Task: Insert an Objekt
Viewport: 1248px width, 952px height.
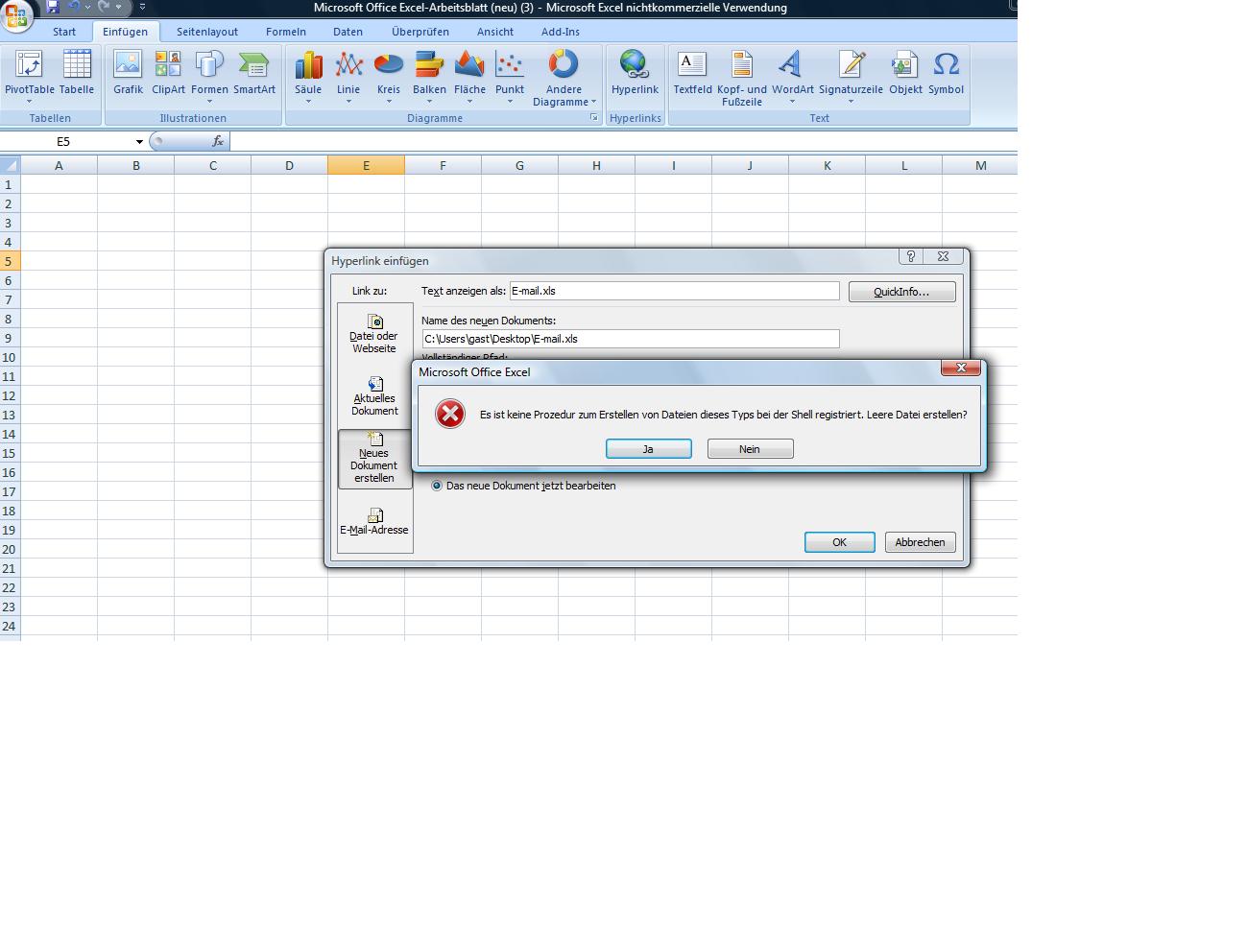Action: [905, 75]
